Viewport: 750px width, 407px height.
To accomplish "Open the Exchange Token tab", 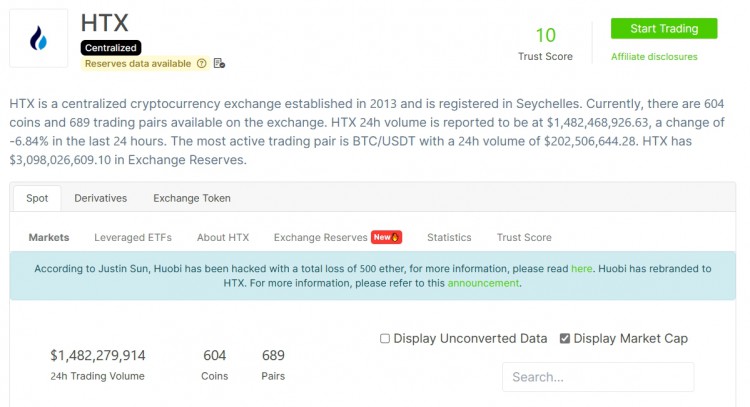I will (x=191, y=198).
